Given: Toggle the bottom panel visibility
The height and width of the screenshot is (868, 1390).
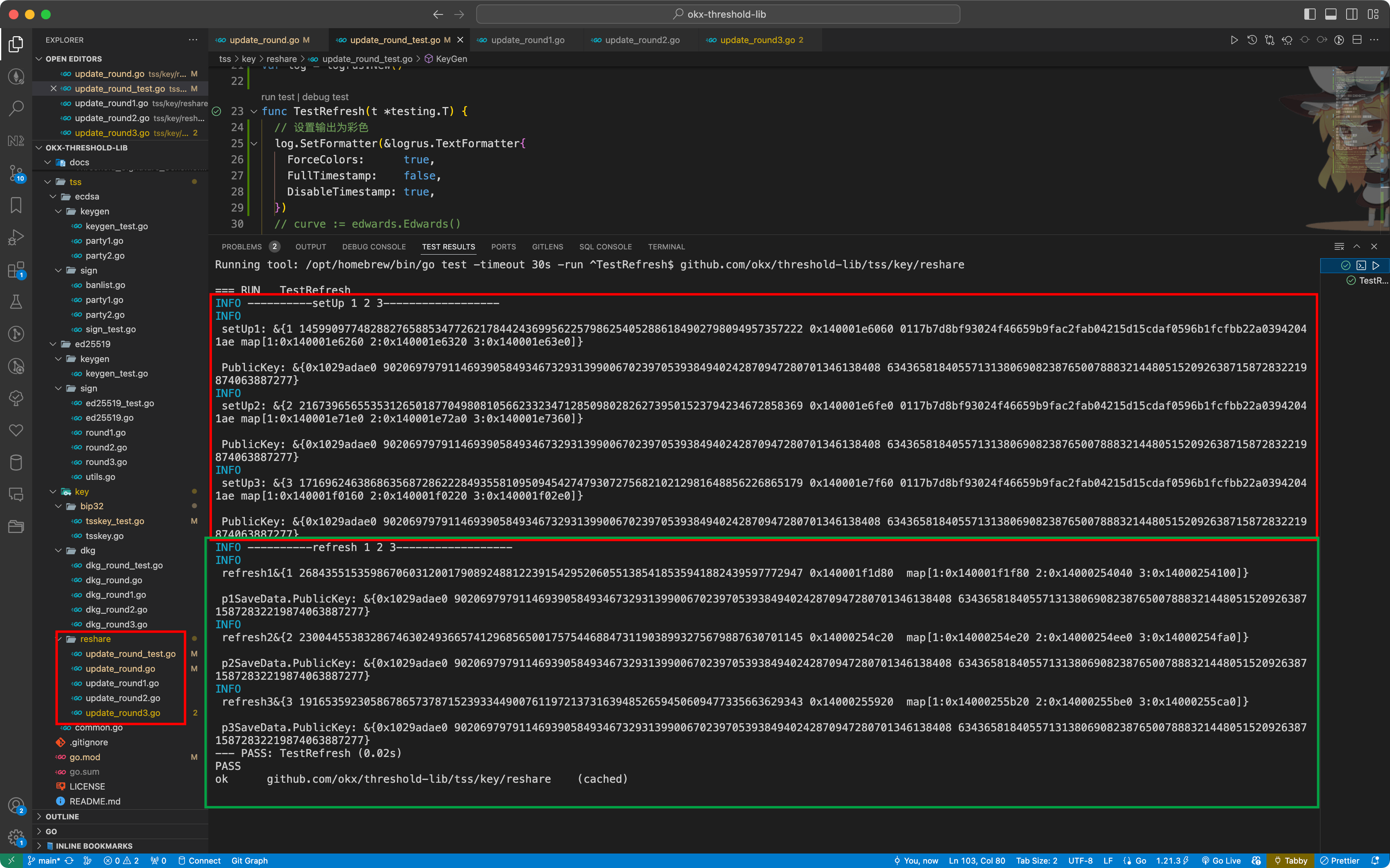Looking at the screenshot, I should pyautogui.click(x=1331, y=14).
